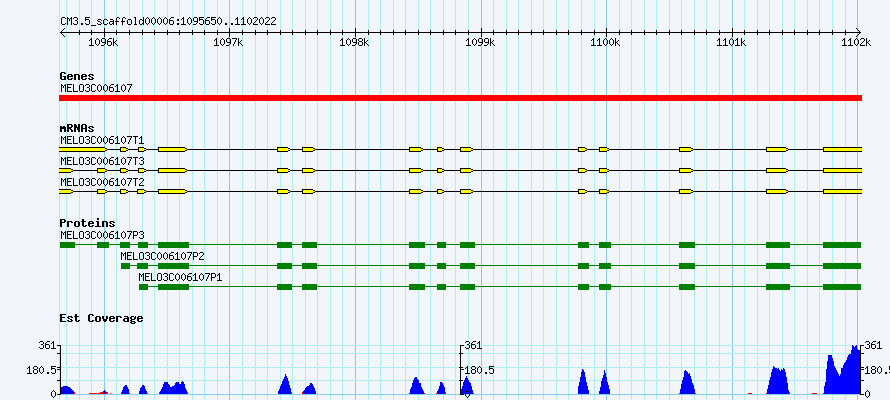The width and height of the screenshot is (890, 400).
Task: Click the left arrow of the ruler
Action: [62, 32]
